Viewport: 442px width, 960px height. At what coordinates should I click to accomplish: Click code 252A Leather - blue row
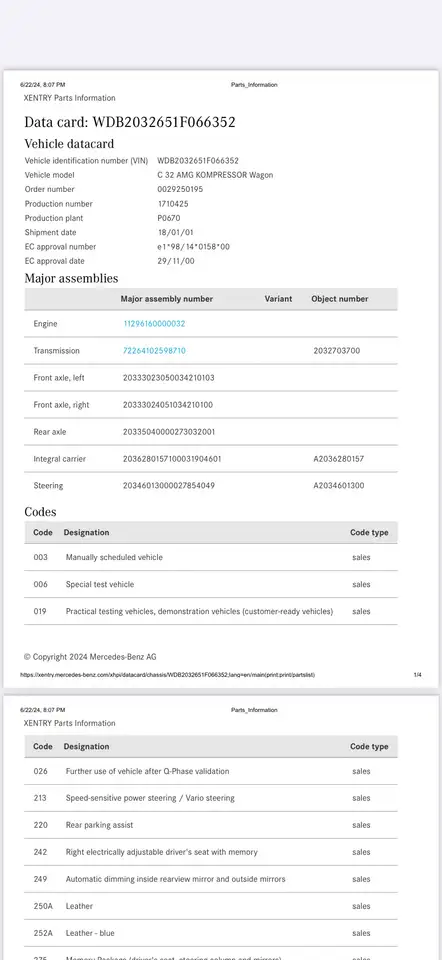click(x=211, y=933)
